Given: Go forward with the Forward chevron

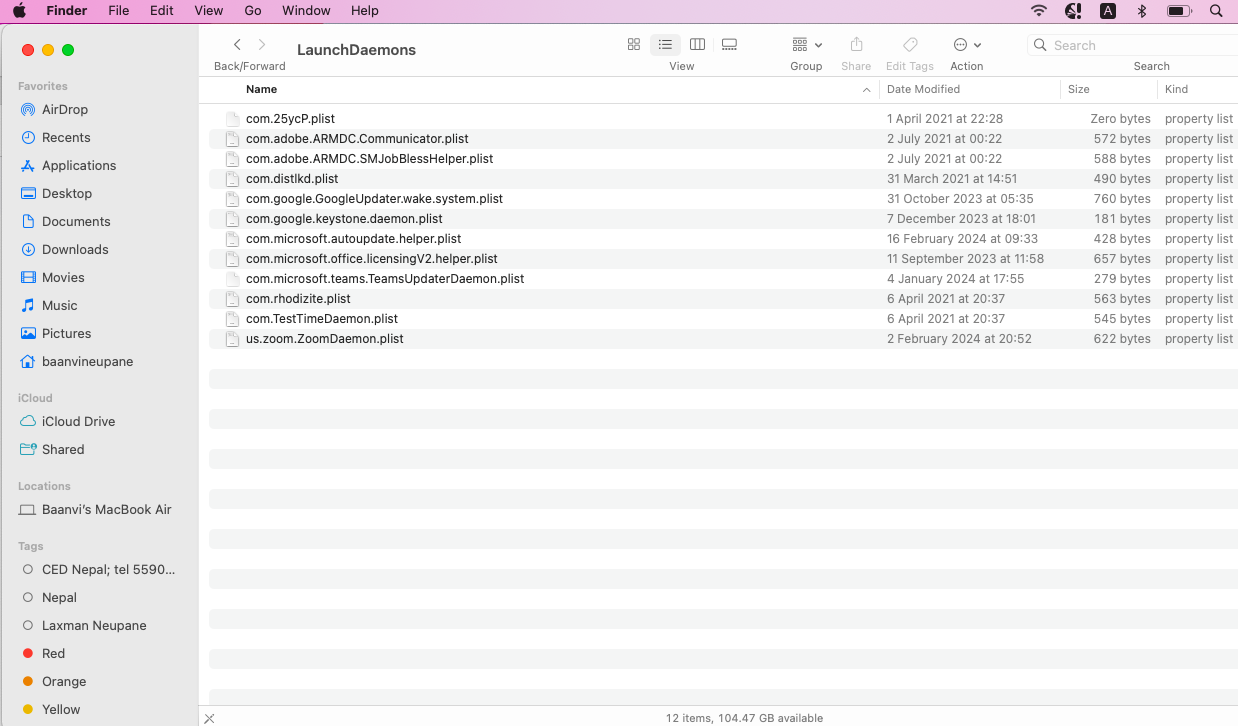Looking at the screenshot, I should click(262, 45).
